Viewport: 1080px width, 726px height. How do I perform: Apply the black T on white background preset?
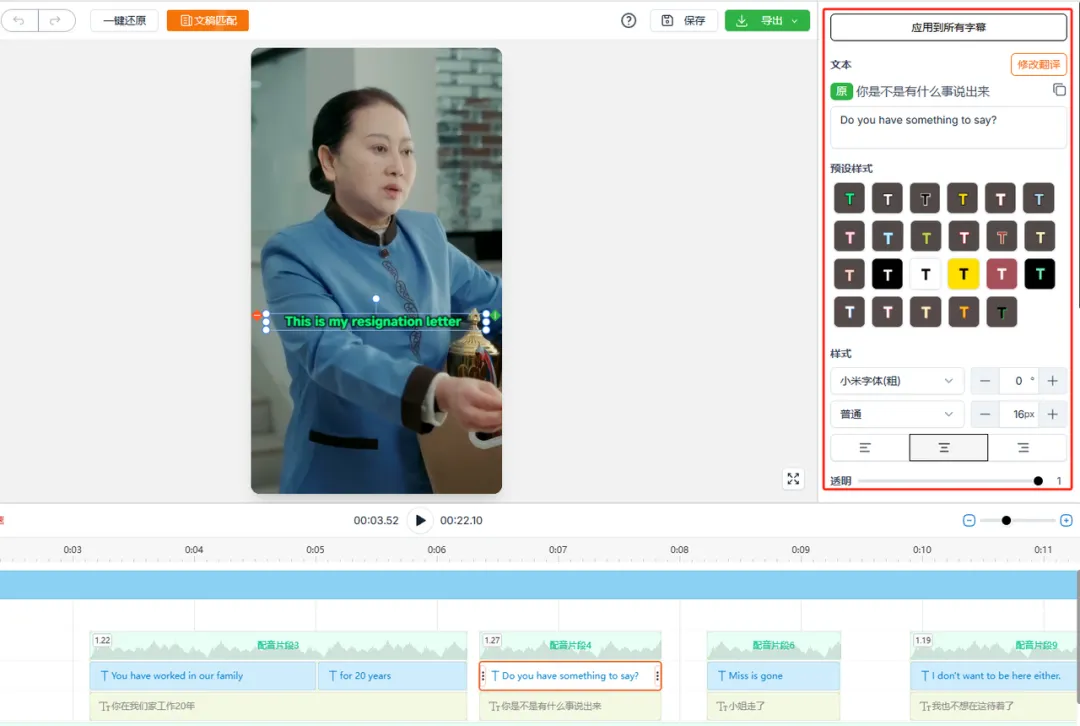coord(925,275)
